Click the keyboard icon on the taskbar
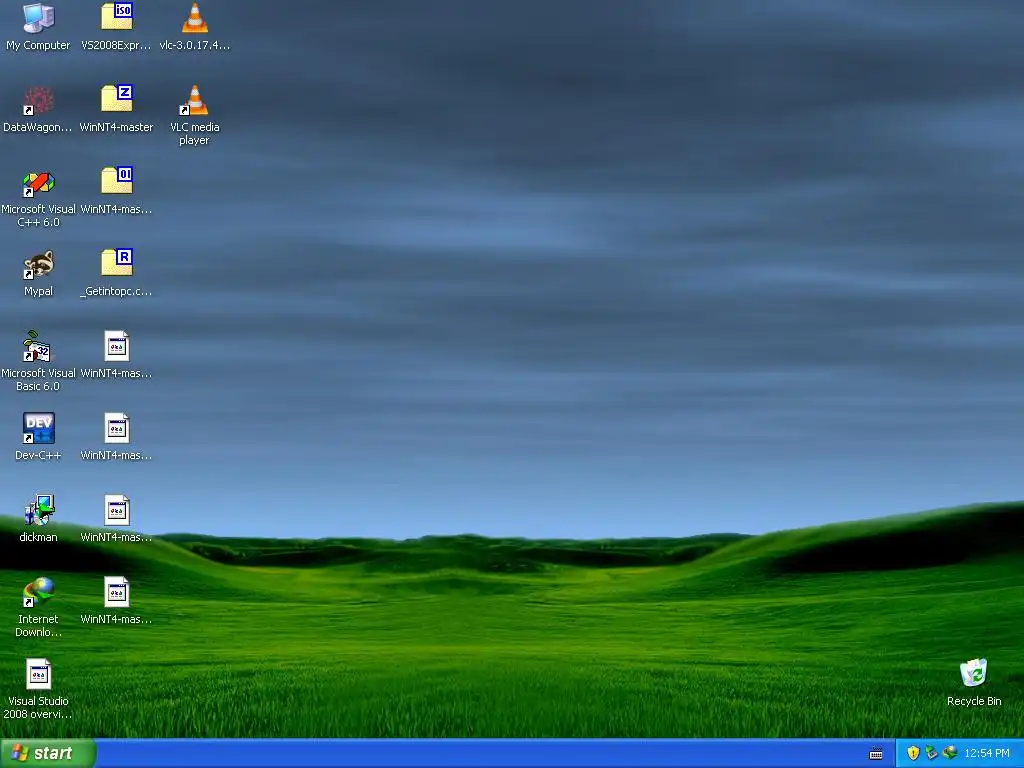The image size is (1024, 768). [x=876, y=754]
